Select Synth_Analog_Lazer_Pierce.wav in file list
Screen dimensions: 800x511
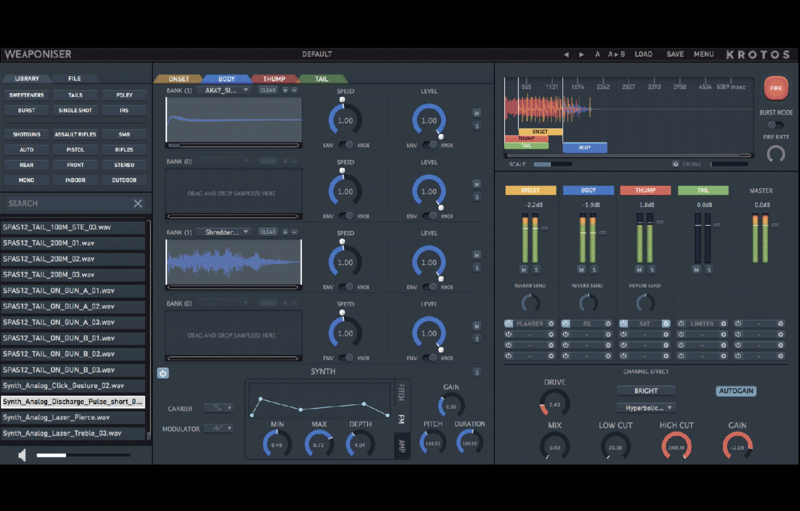(73, 418)
